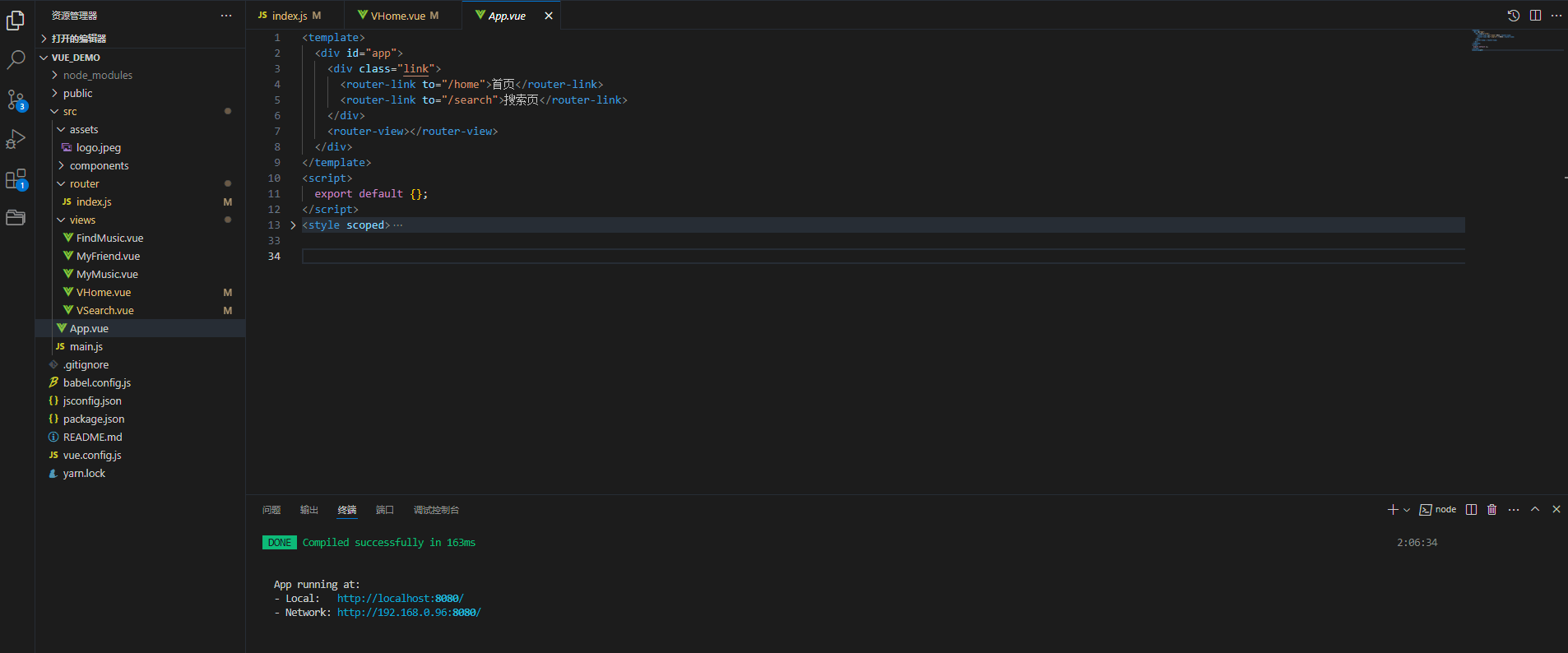Split the editor to the right
Image resolution: width=1568 pixels, height=653 pixels.
(x=1535, y=16)
